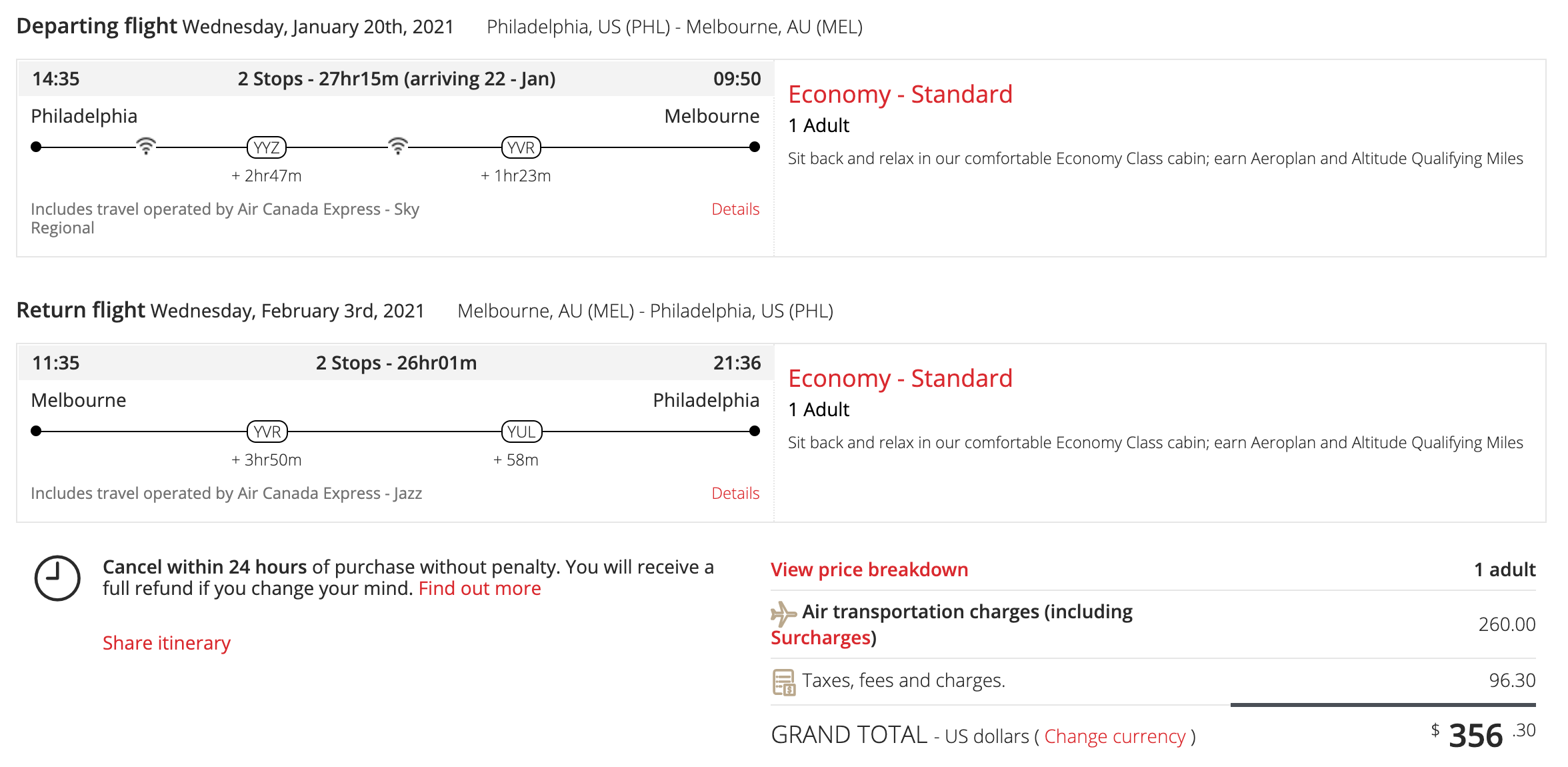Viewport: 1568px width, 767px height.
Task: Select the YUL stop badge on return flight
Action: [521, 432]
